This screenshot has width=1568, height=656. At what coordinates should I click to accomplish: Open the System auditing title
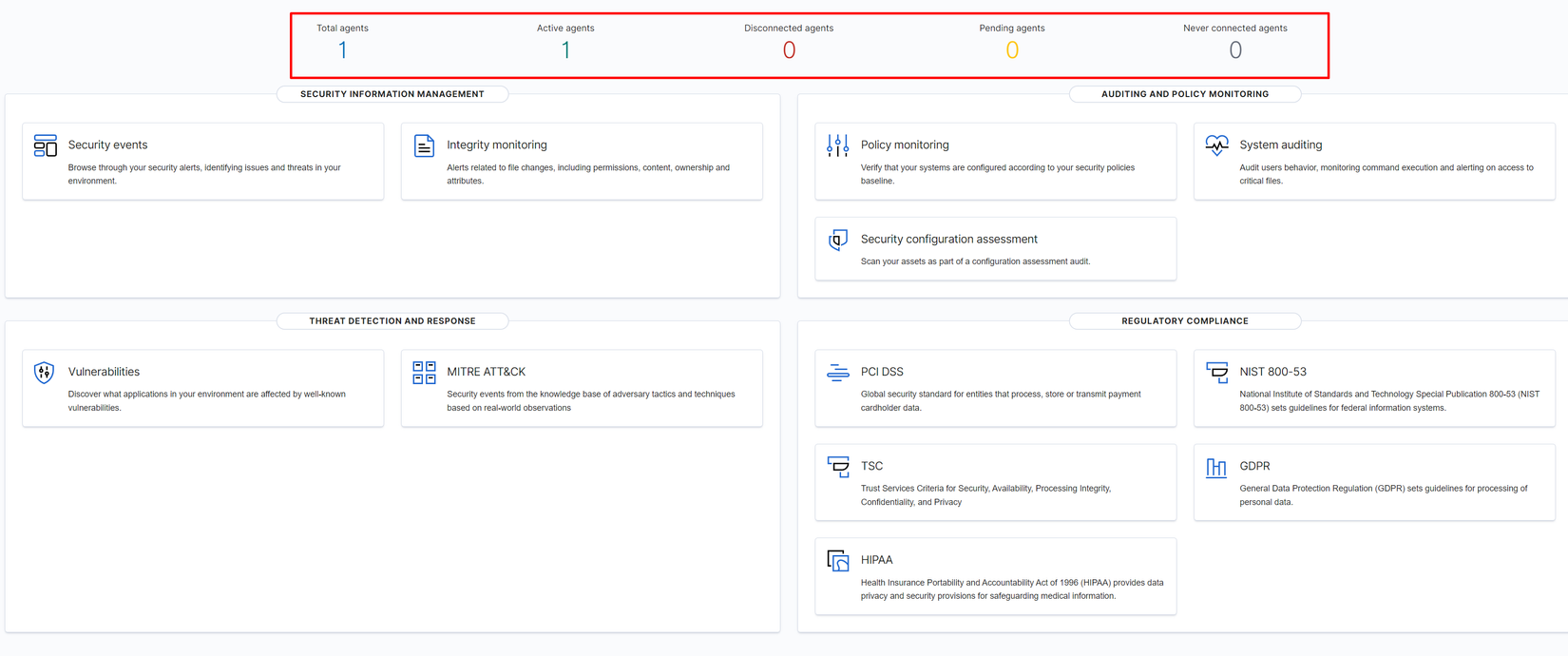[1281, 145]
